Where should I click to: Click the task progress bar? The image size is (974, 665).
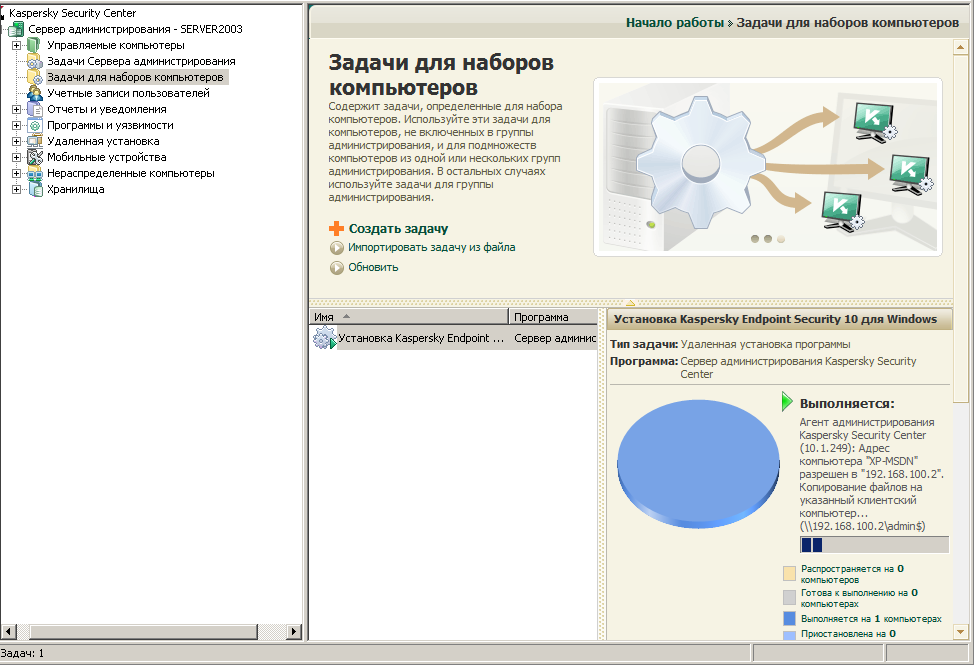point(874,545)
